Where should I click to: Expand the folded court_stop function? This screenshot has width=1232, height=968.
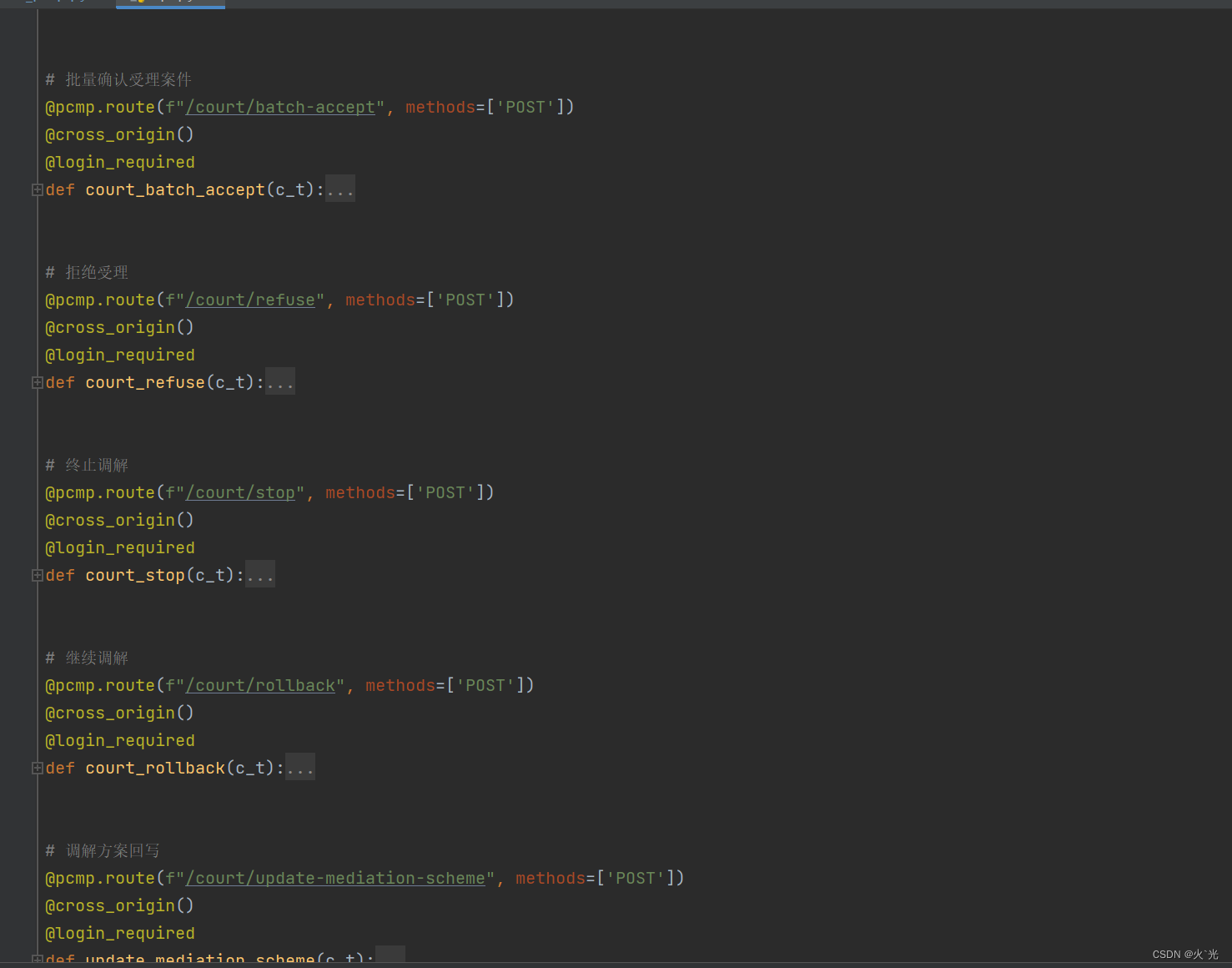pyautogui.click(x=37, y=576)
